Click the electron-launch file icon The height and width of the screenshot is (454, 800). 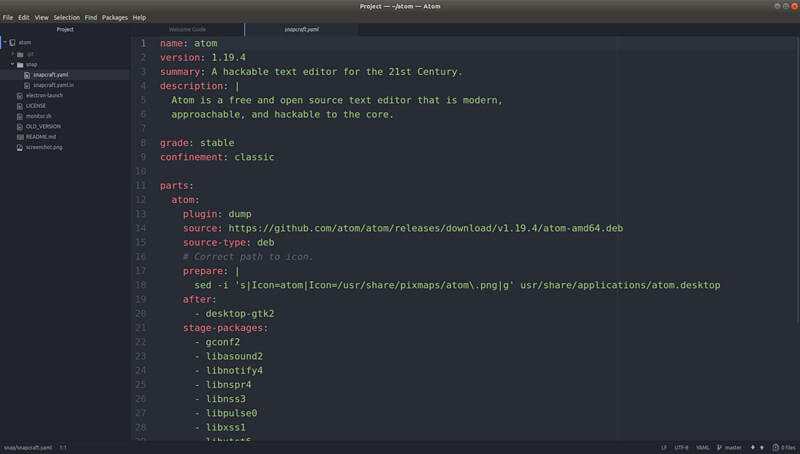(x=19, y=95)
